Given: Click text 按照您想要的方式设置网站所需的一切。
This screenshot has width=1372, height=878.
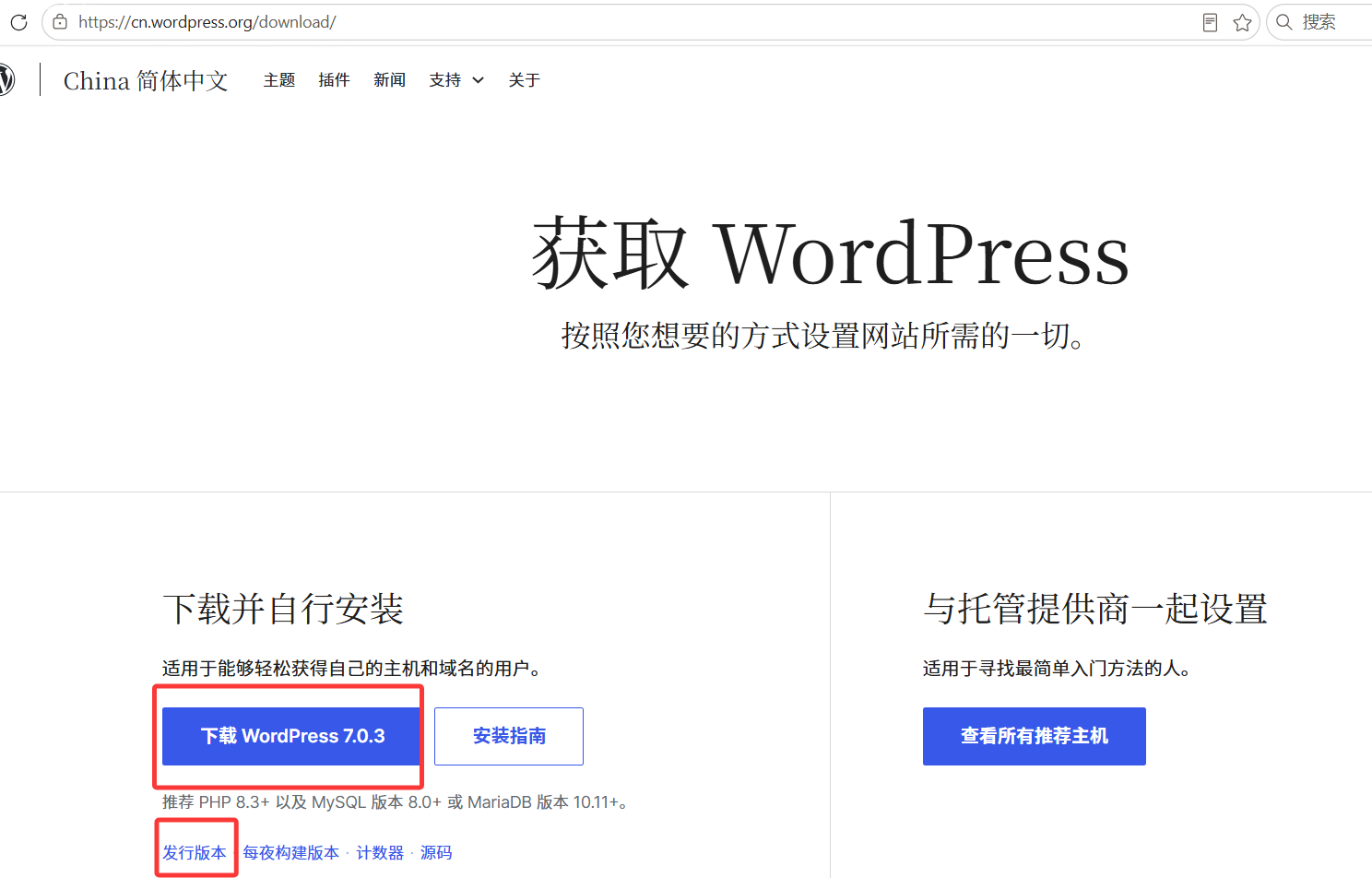Looking at the screenshot, I should pos(823,336).
